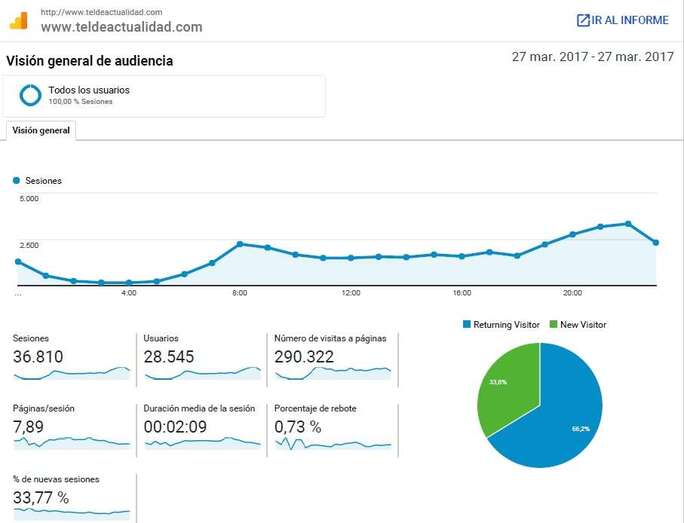Click the blue Returning Visitor legend square
The image size is (684, 523).
pos(466,325)
